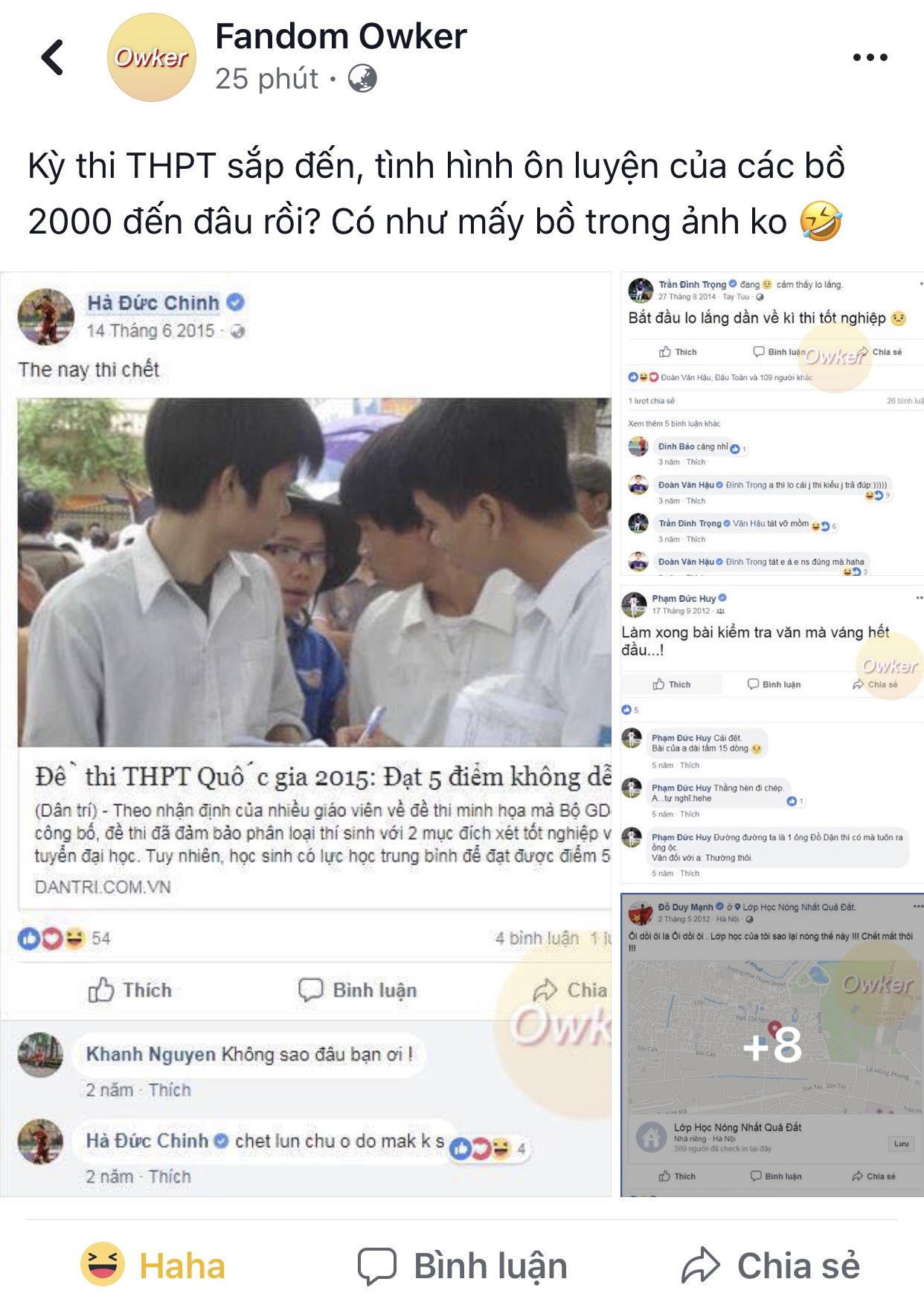Tap the Fandom Owker profile picture

152,57
